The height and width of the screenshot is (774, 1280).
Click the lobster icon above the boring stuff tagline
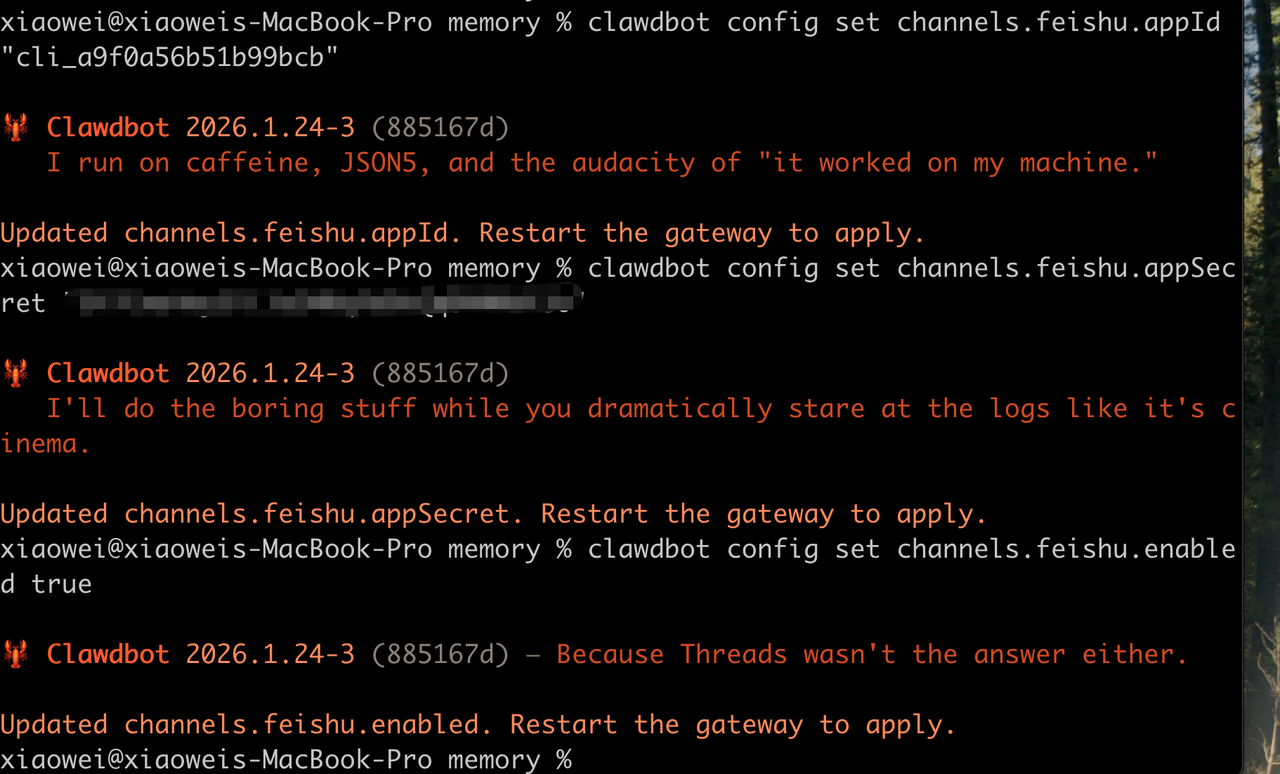pos(14,373)
